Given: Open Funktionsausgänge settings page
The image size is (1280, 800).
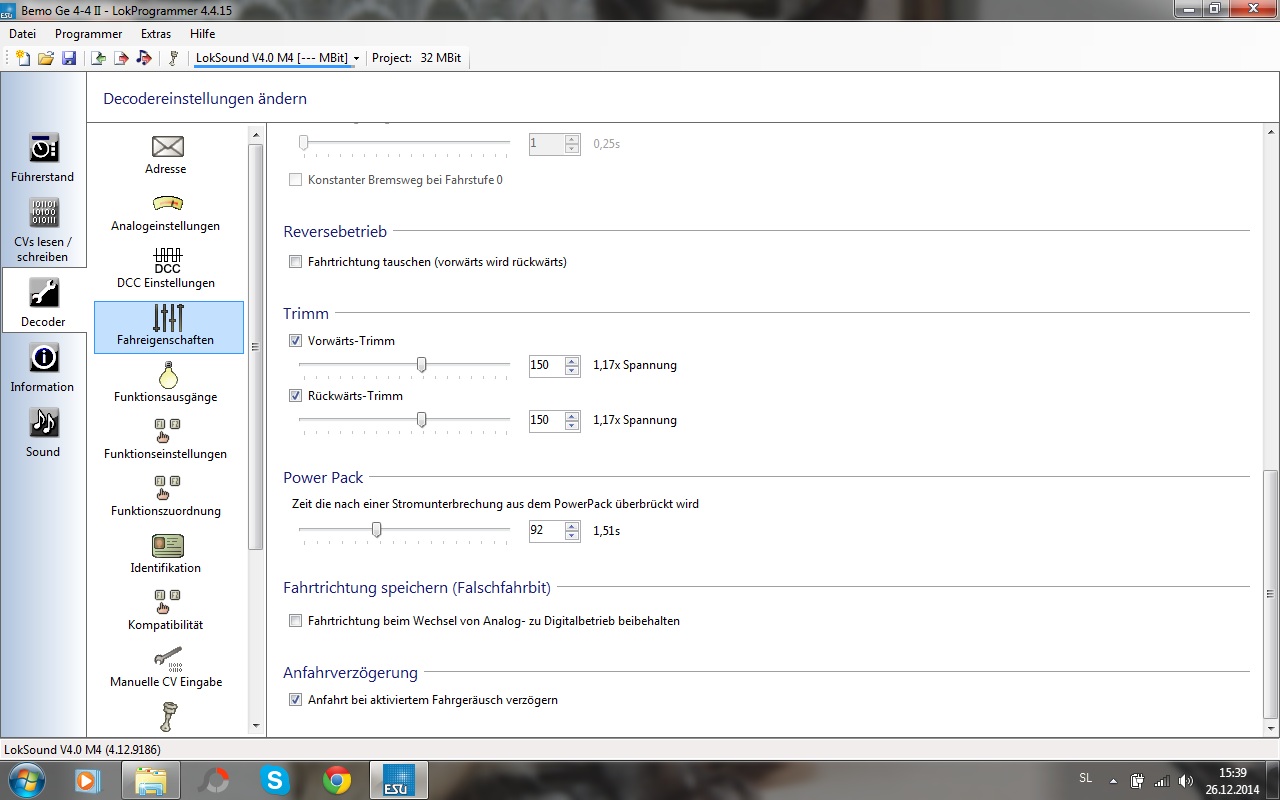Looking at the screenshot, I should click(166, 383).
